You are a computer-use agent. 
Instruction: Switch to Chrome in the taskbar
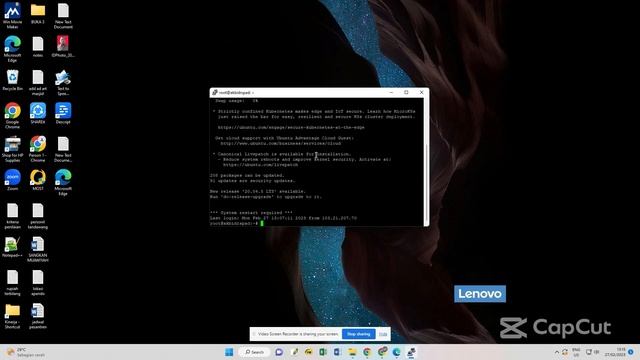[367, 352]
